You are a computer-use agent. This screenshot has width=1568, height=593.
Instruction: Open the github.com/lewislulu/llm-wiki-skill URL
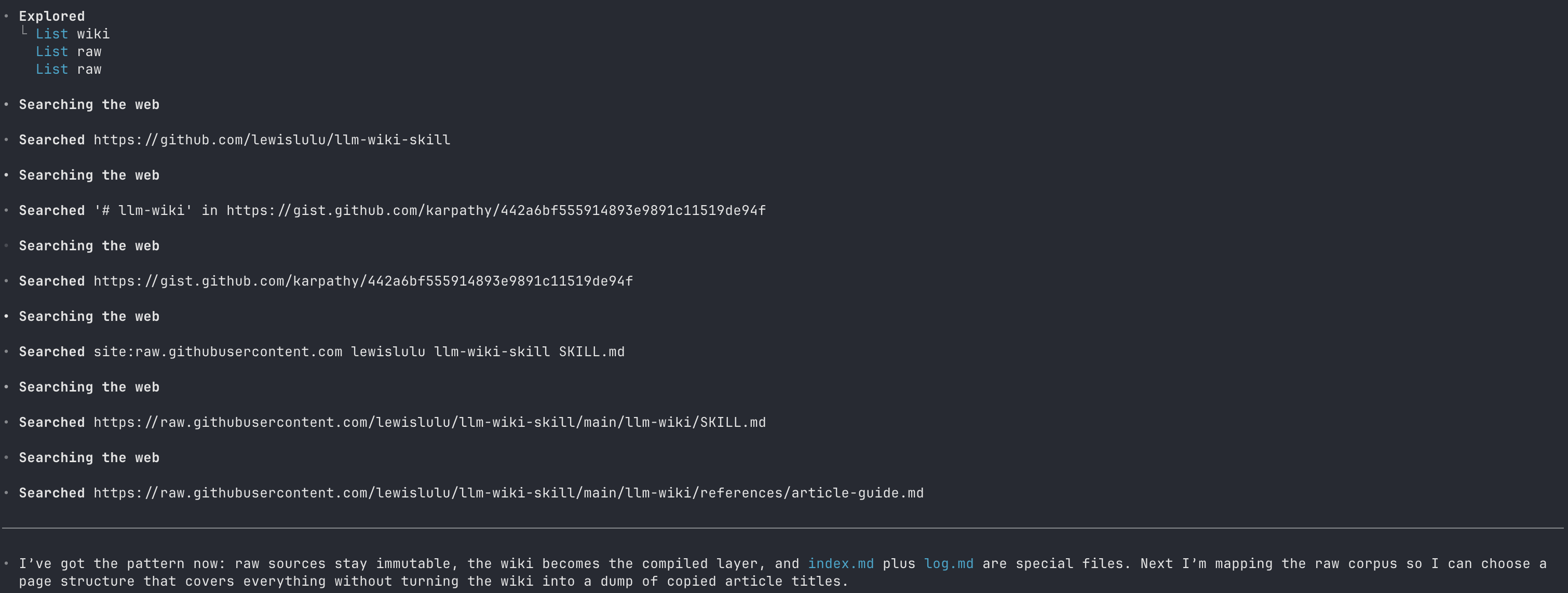point(272,140)
